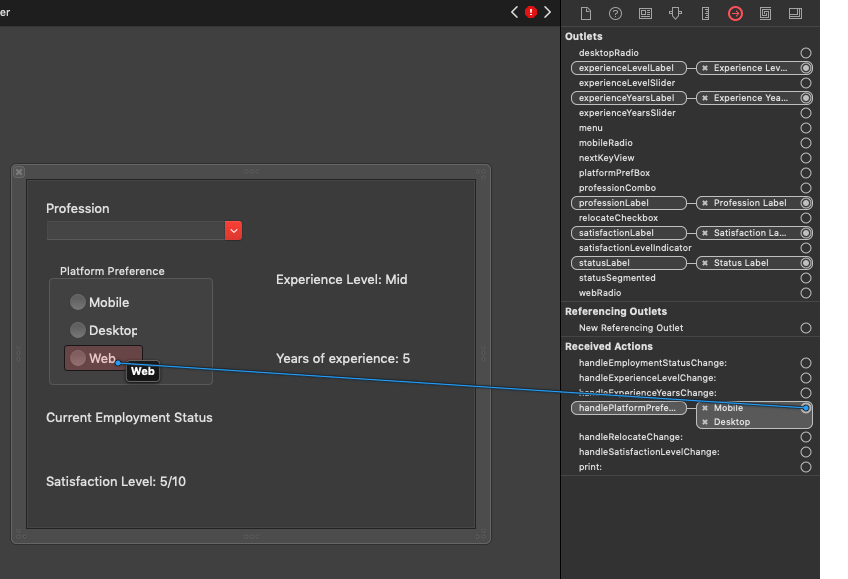
Task: Jump to the next issue arrow
Action: (547, 12)
